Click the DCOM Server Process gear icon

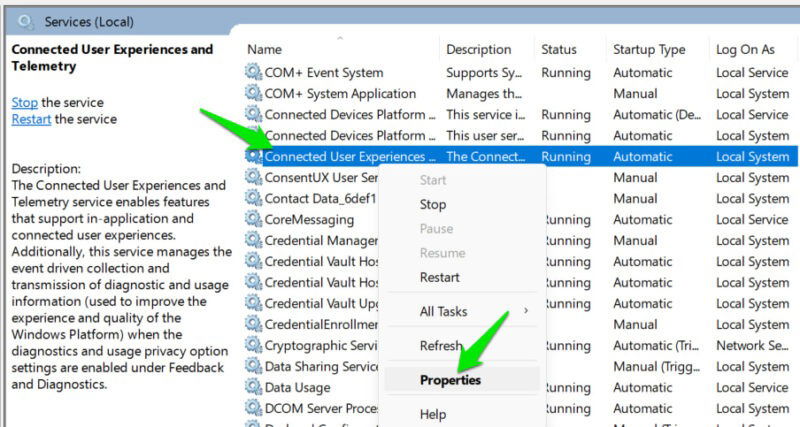click(253, 408)
